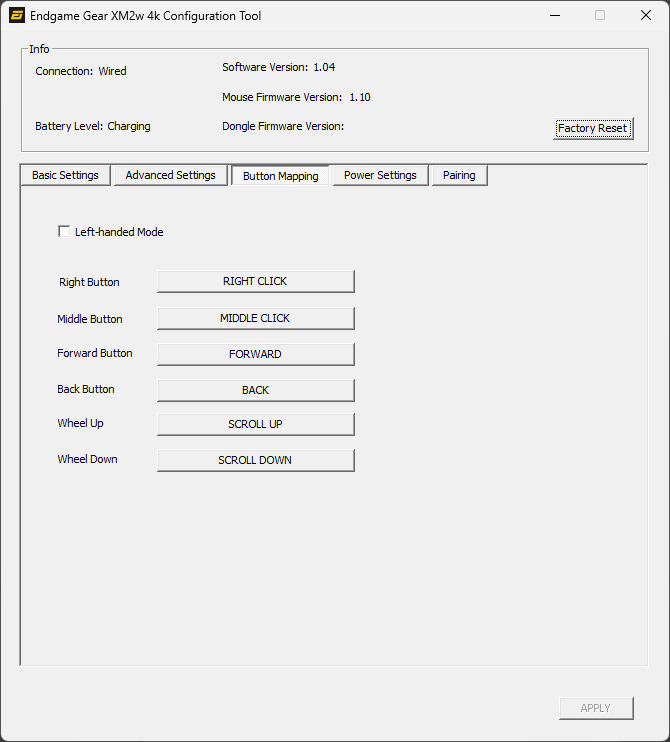Click the window title text
The height and width of the screenshot is (742, 670).
point(145,16)
